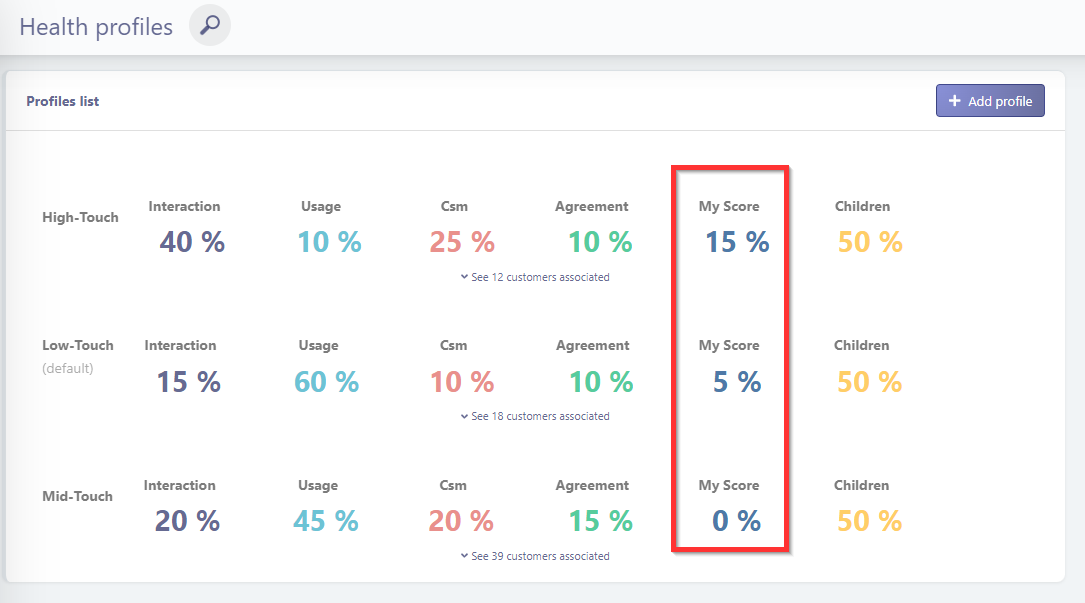Expand See 39 customers associated
The height and width of the screenshot is (603, 1085).
[535, 556]
